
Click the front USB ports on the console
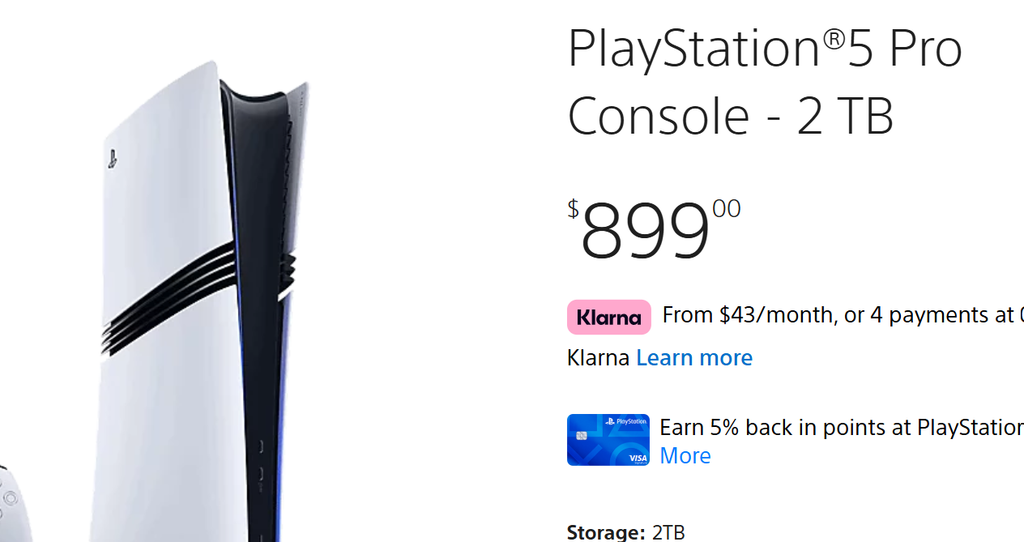click(260, 466)
